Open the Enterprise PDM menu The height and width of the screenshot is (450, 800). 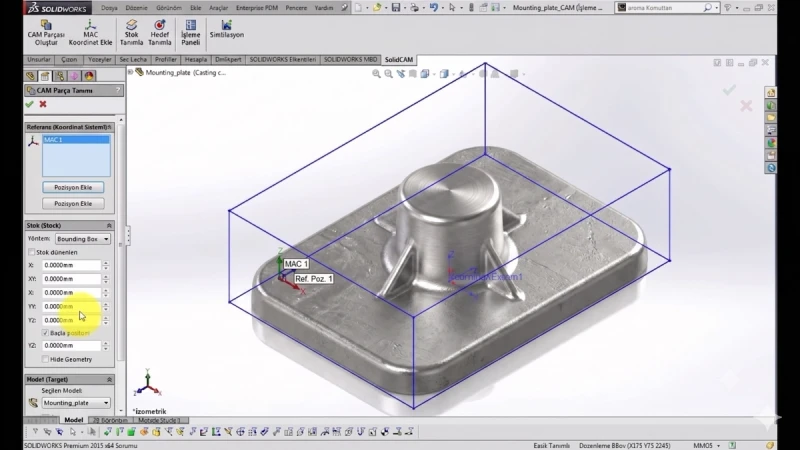point(257,8)
